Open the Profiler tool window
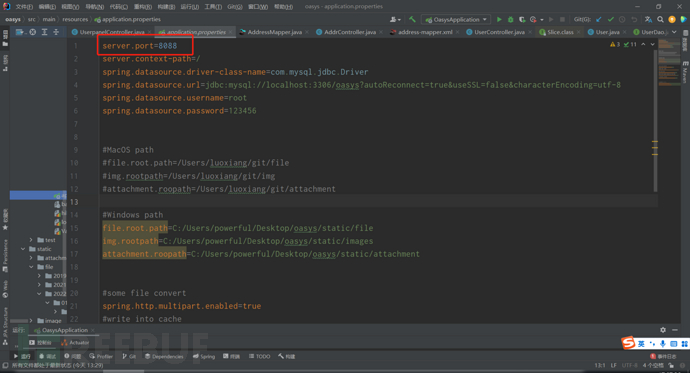The width and height of the screenshot is (690, 373). point(101,356)
